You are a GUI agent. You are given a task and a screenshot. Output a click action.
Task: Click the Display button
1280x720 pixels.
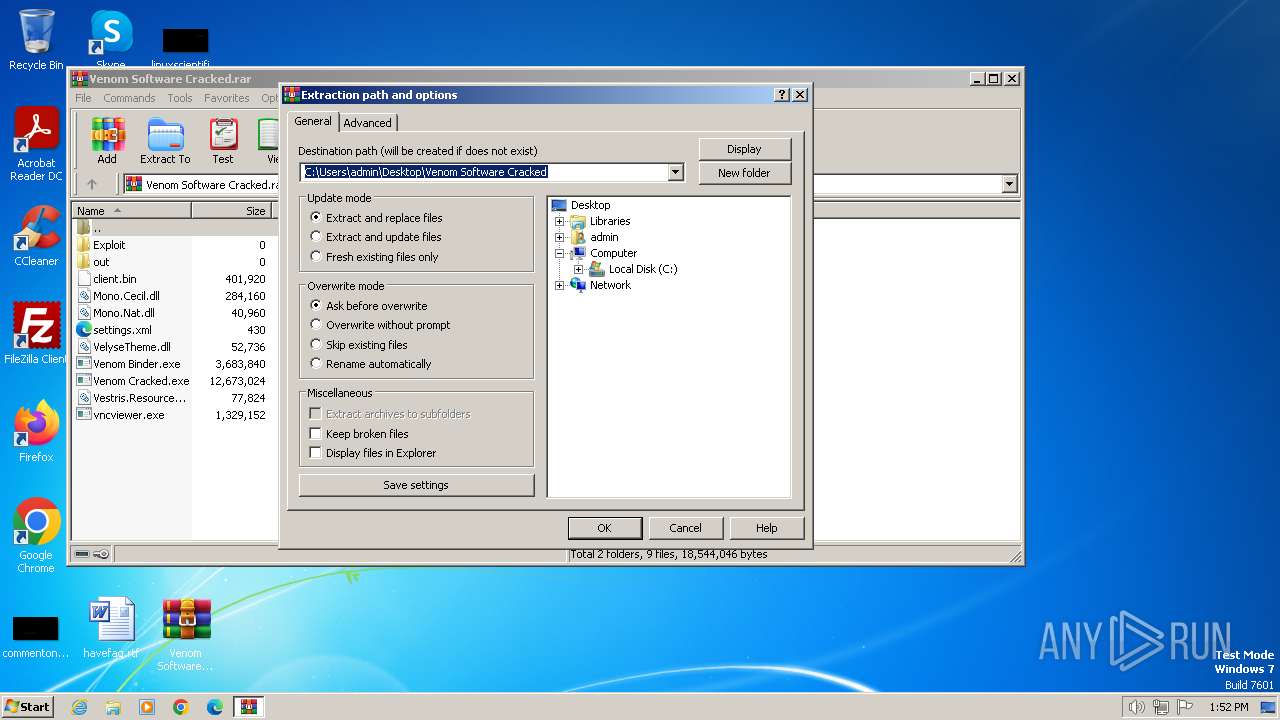pos(744,149)
